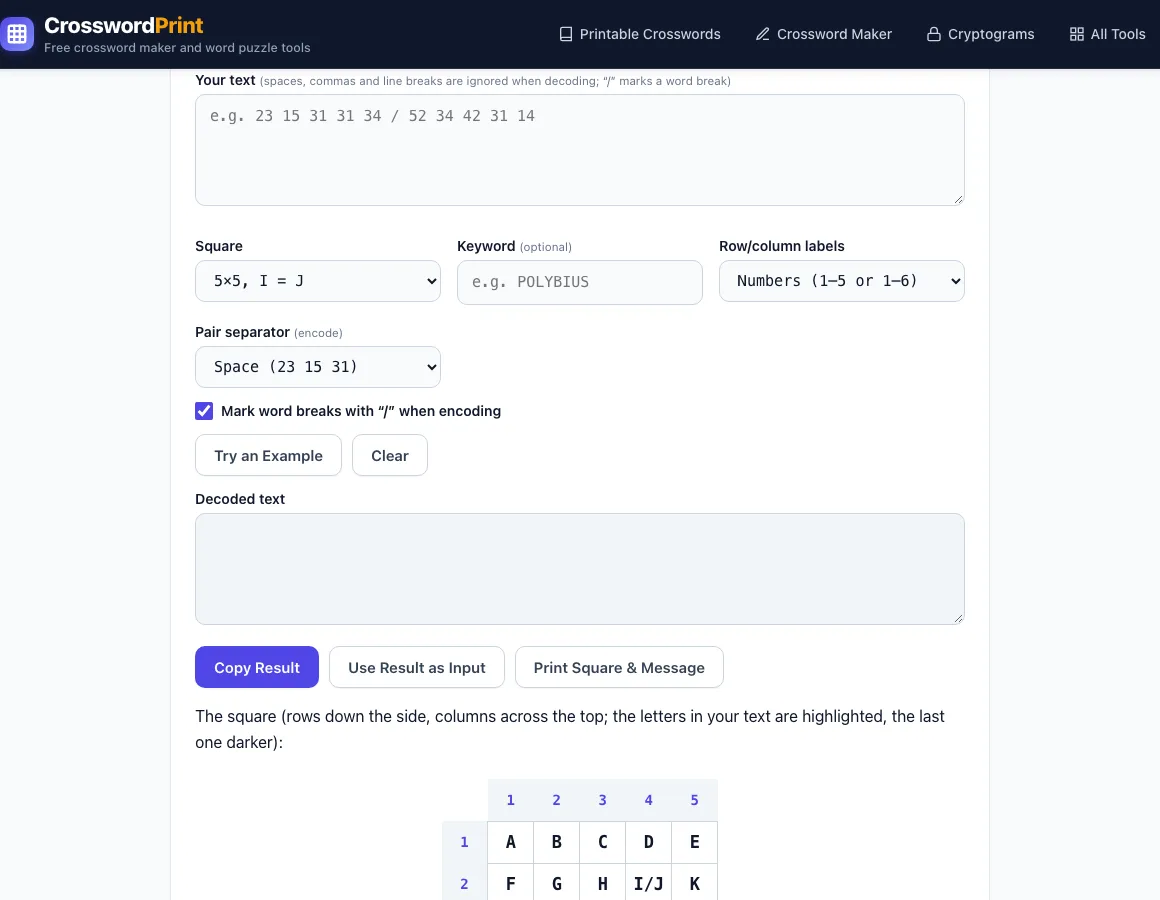Click row label 2 of the square
The height and width of the screenshot is (900, 1160).
(465, 882)
